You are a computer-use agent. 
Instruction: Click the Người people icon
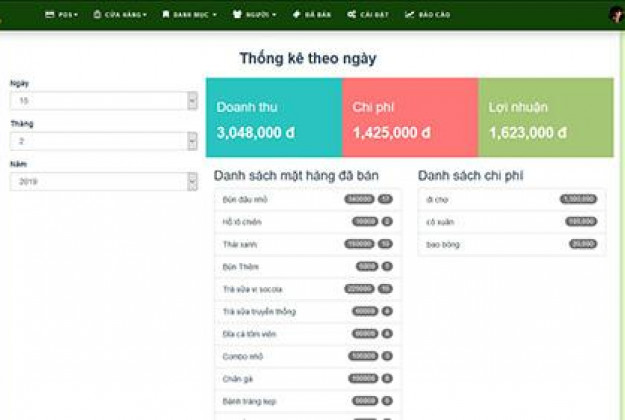[237, 15]
